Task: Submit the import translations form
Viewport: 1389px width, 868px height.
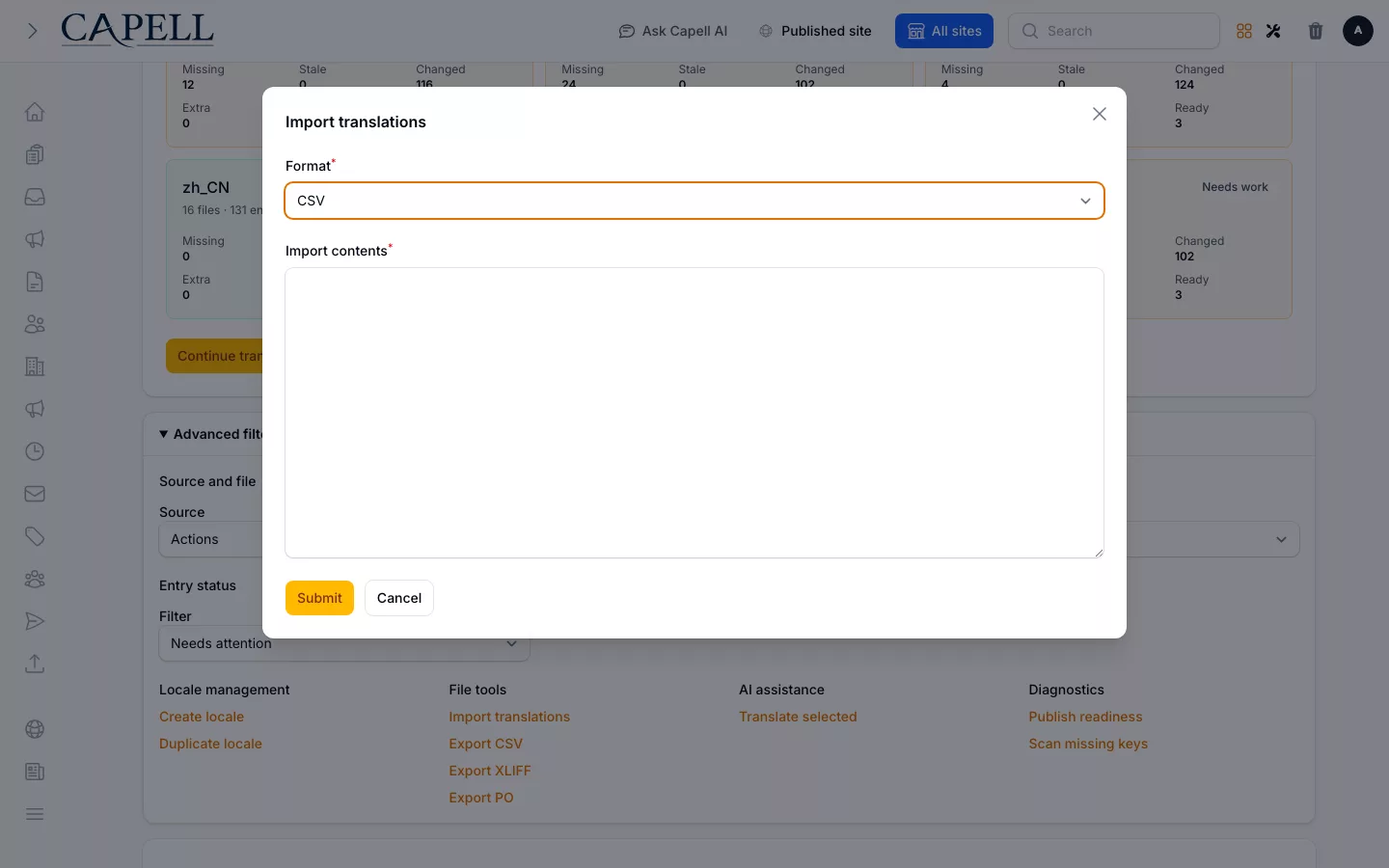Action: [319, 598]
